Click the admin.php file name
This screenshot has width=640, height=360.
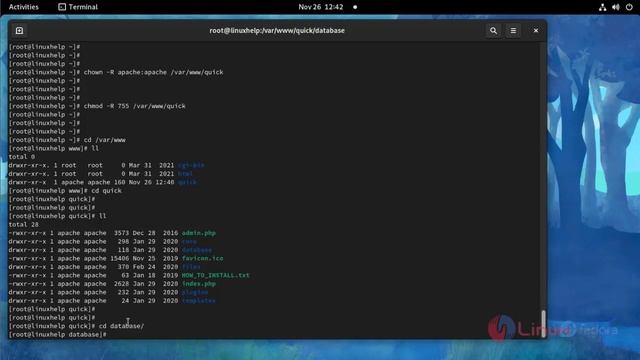pos(199,233)
